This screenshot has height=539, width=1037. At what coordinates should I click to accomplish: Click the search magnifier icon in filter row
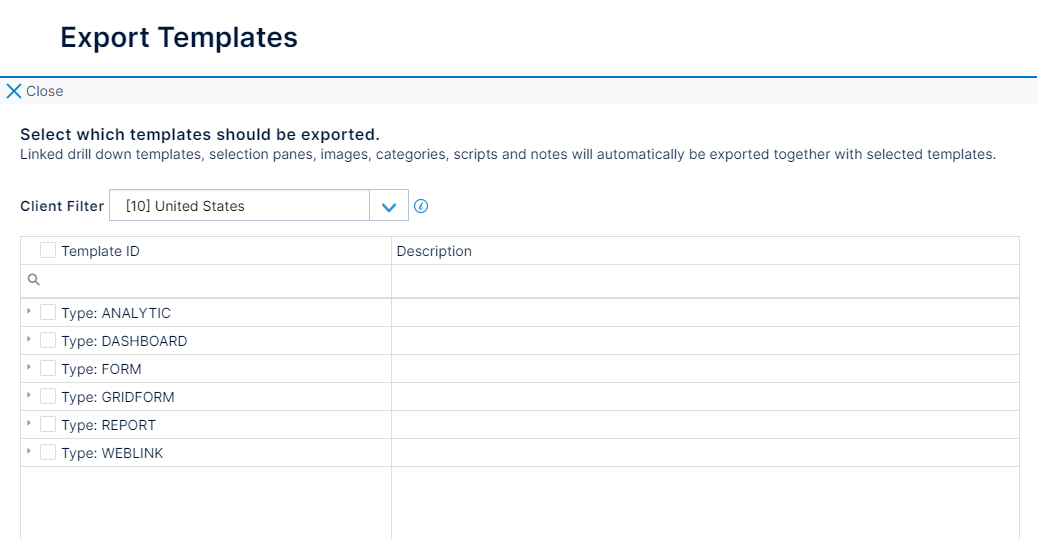click(33, 280)
